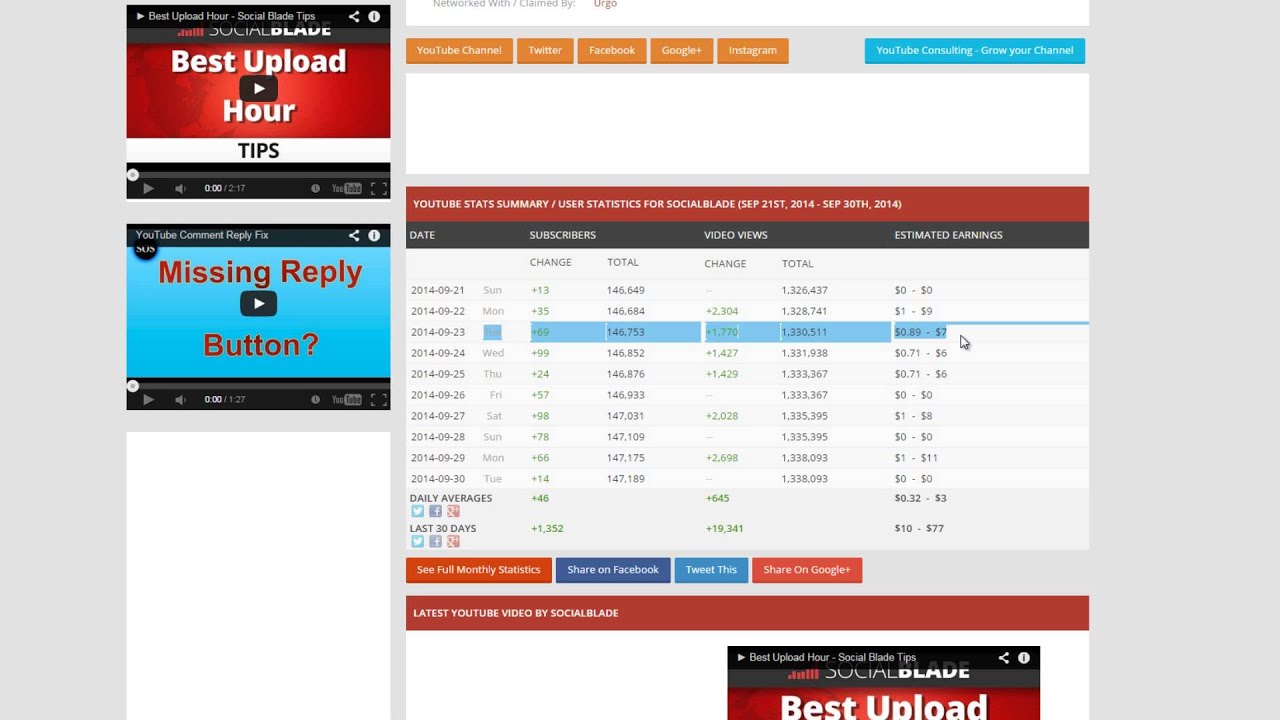The image size is (1280, 720).
Task: Click video views total 1,338,093 for 2014-09-29
Action: pyautogui.click(x=805, y=458)
